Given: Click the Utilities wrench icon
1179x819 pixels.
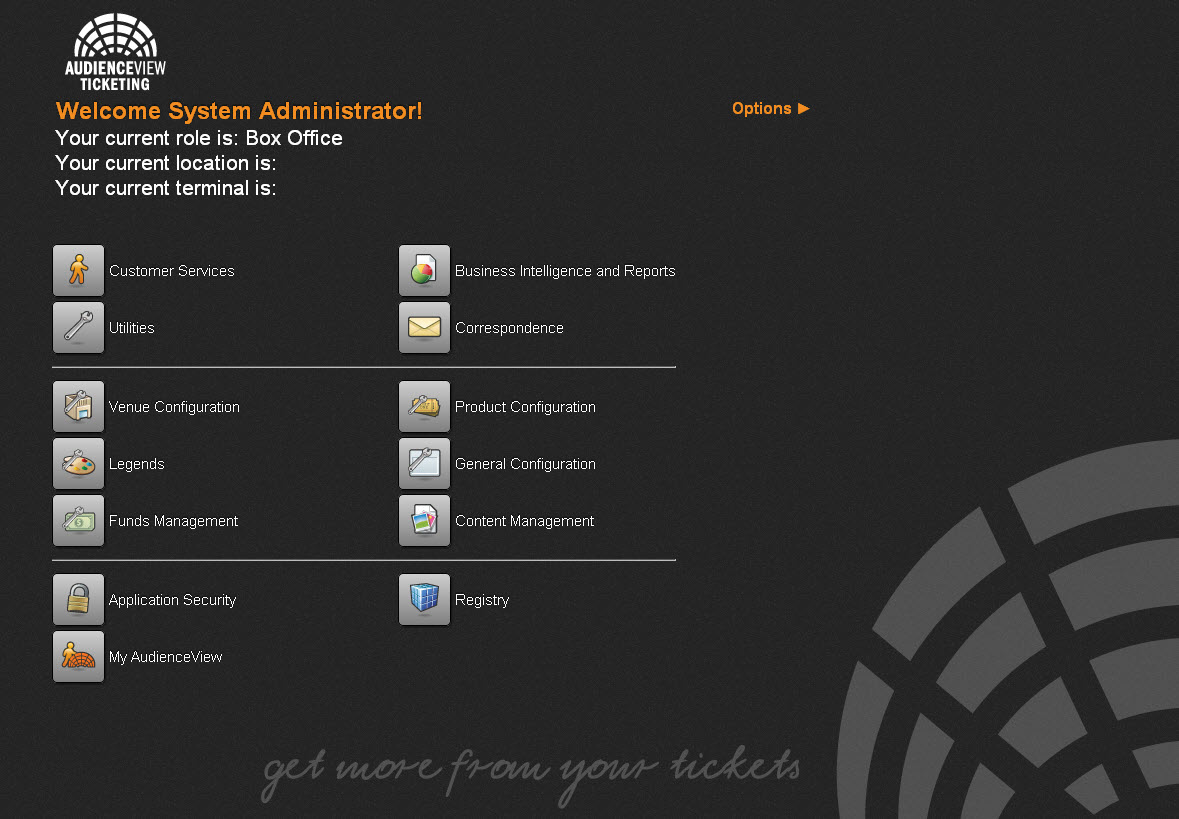Looking at the screenshot, I should (78, 327).
